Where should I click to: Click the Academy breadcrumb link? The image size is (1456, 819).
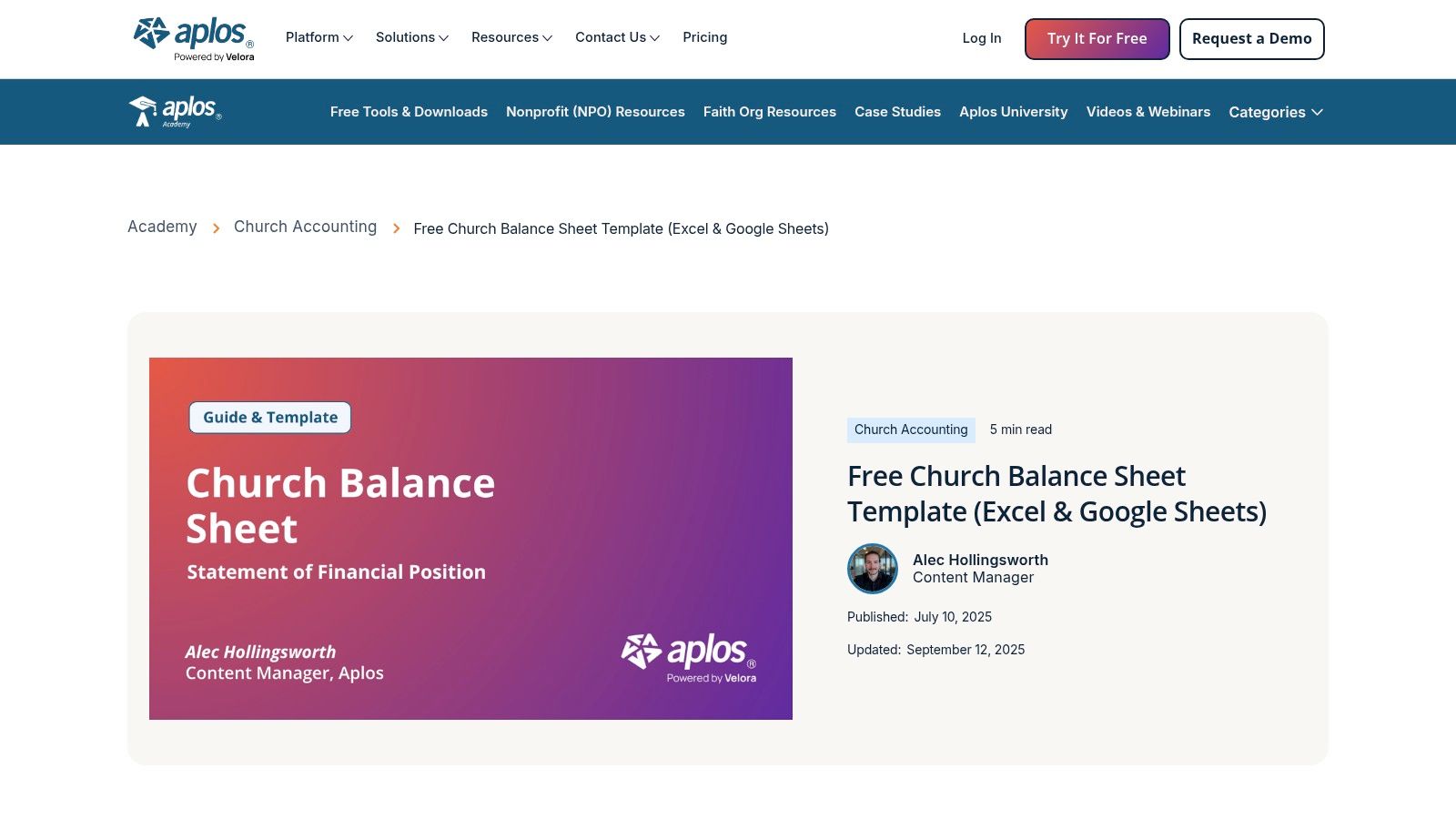pyautogui.click(x=162, y=227)
